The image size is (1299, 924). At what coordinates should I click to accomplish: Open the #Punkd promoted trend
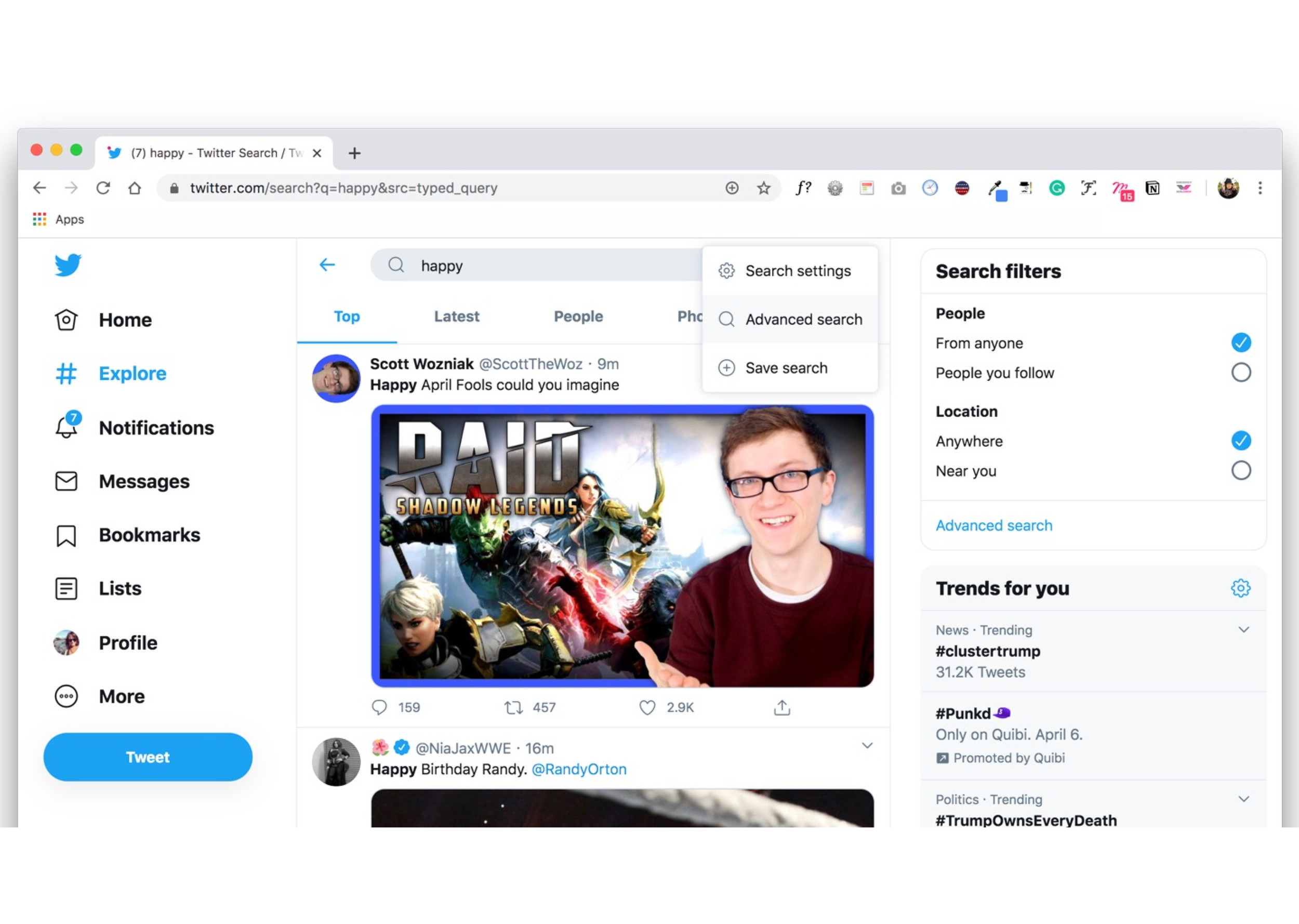point(1093,735)
